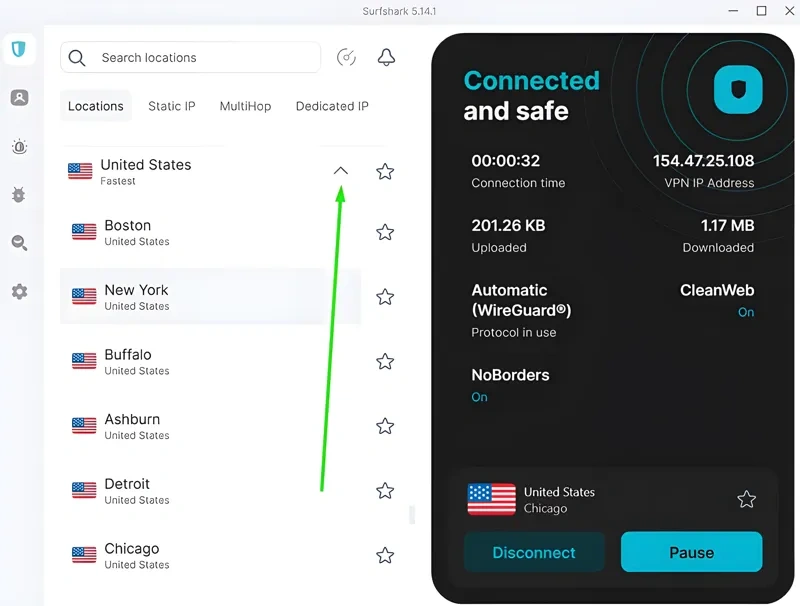Favorite the United States Fastest location
Screen dimensions: 800x606
(385, 172)
